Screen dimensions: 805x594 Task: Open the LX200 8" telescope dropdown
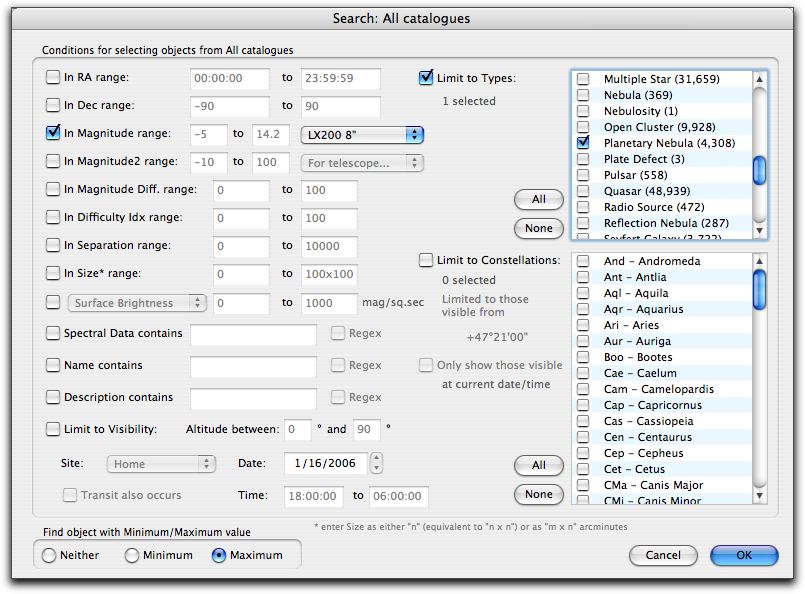[362, 134]
